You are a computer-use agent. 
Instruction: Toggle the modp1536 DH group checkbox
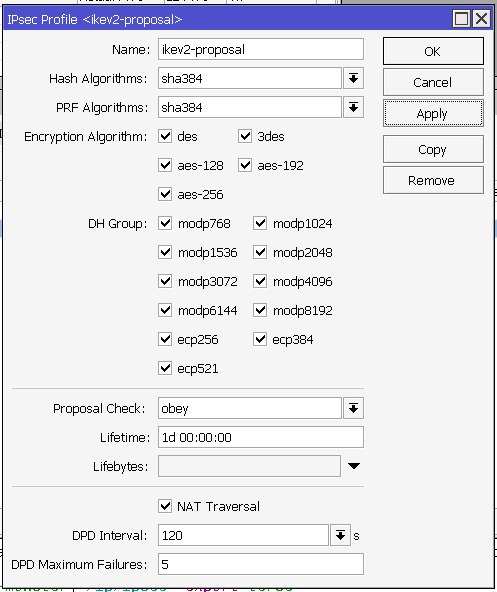(x=165, y=252)
